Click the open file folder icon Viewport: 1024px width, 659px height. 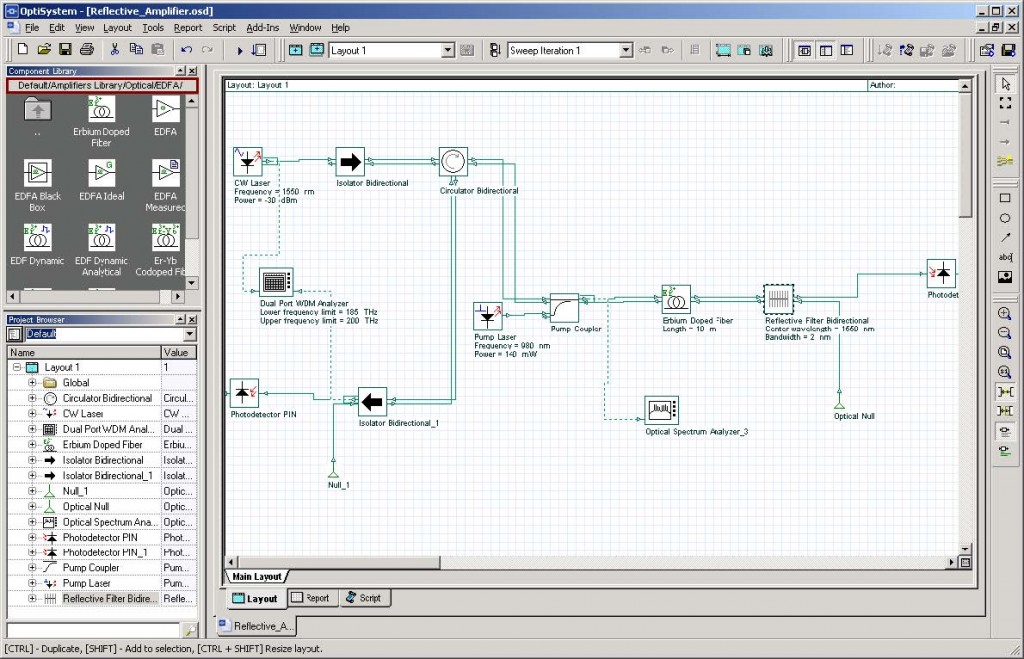pos(44,50)
